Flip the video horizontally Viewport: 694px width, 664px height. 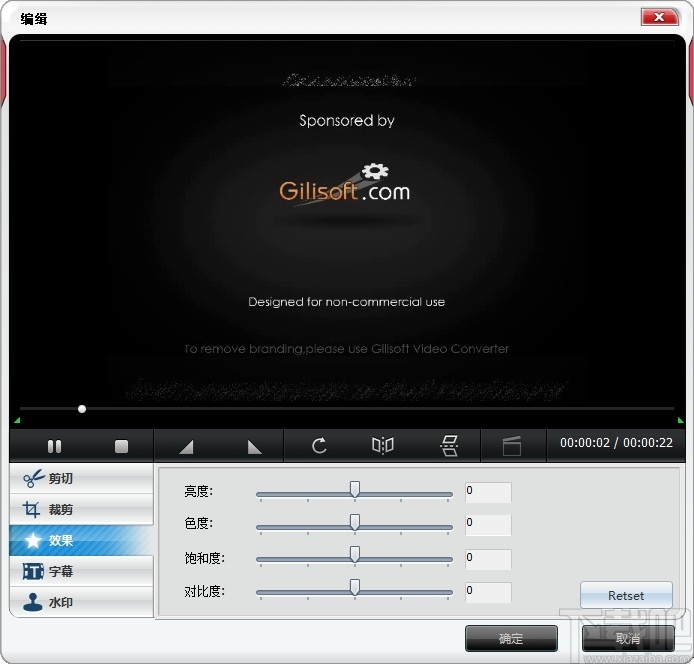pos(383,445)
